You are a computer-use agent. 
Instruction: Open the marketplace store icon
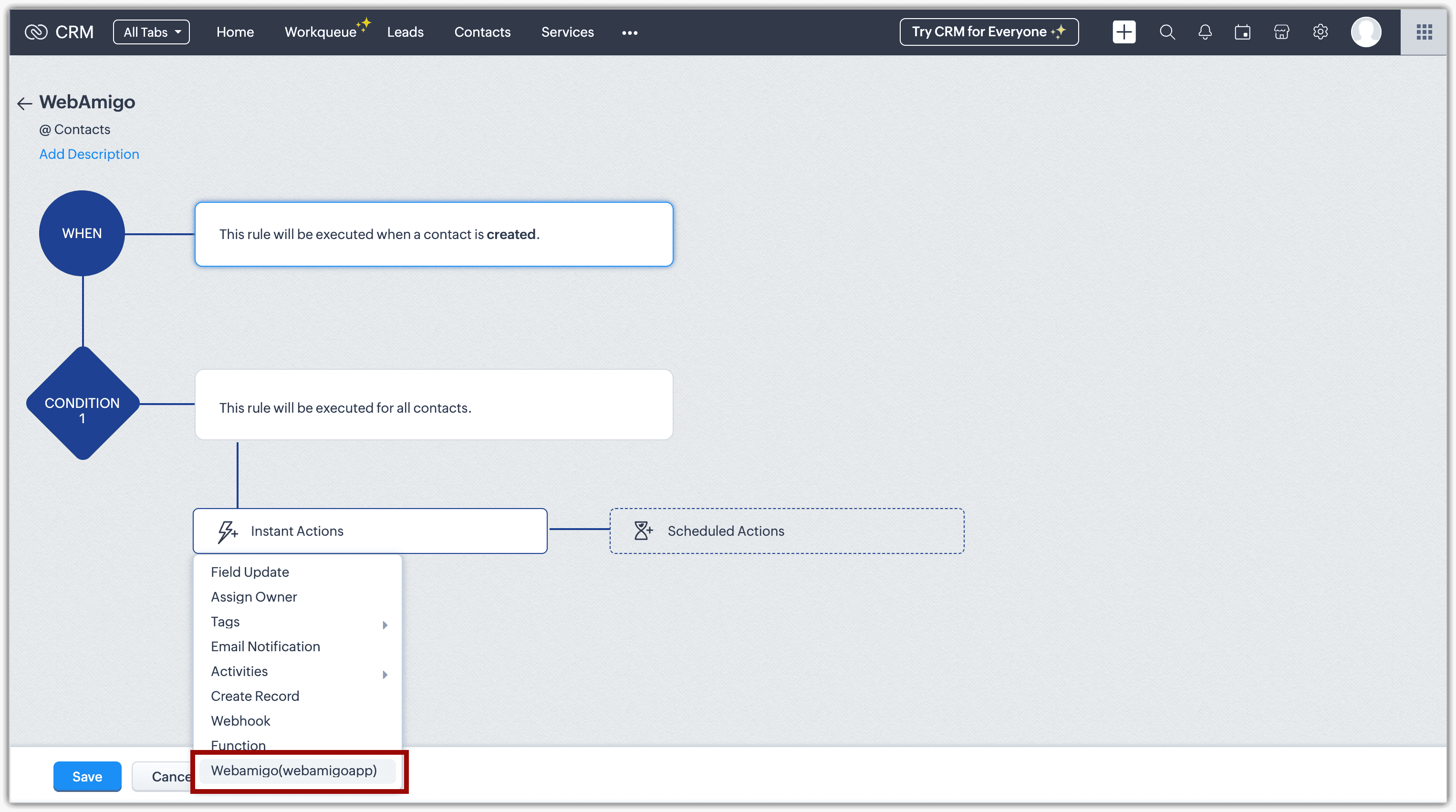1281,32
